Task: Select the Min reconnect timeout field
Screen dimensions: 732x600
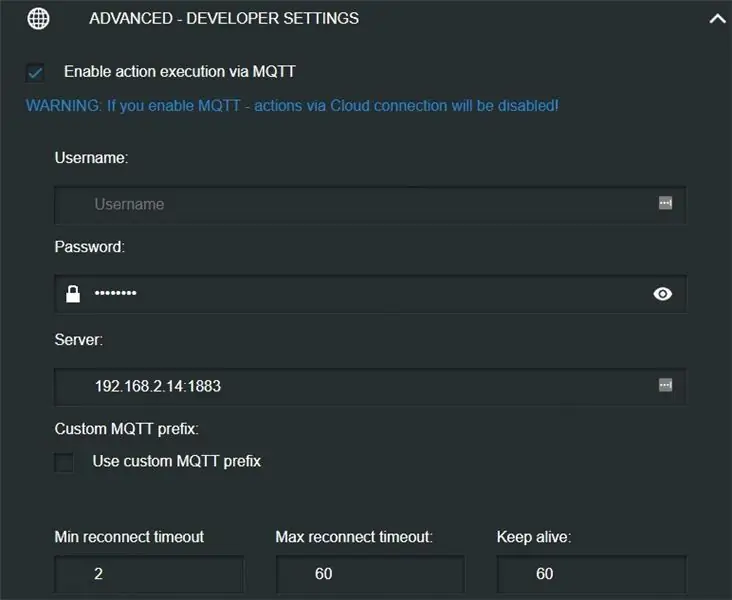Action: [x=149, y=574]
